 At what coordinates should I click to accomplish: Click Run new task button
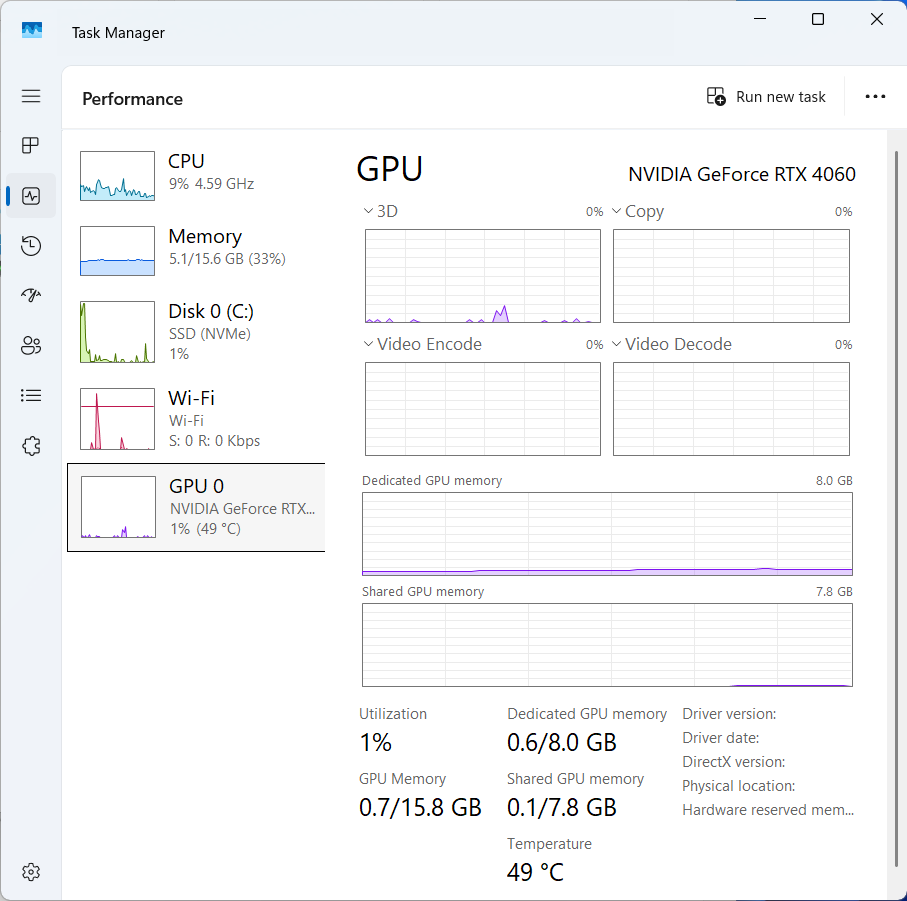pyautogui.click(x=766, y=97)
